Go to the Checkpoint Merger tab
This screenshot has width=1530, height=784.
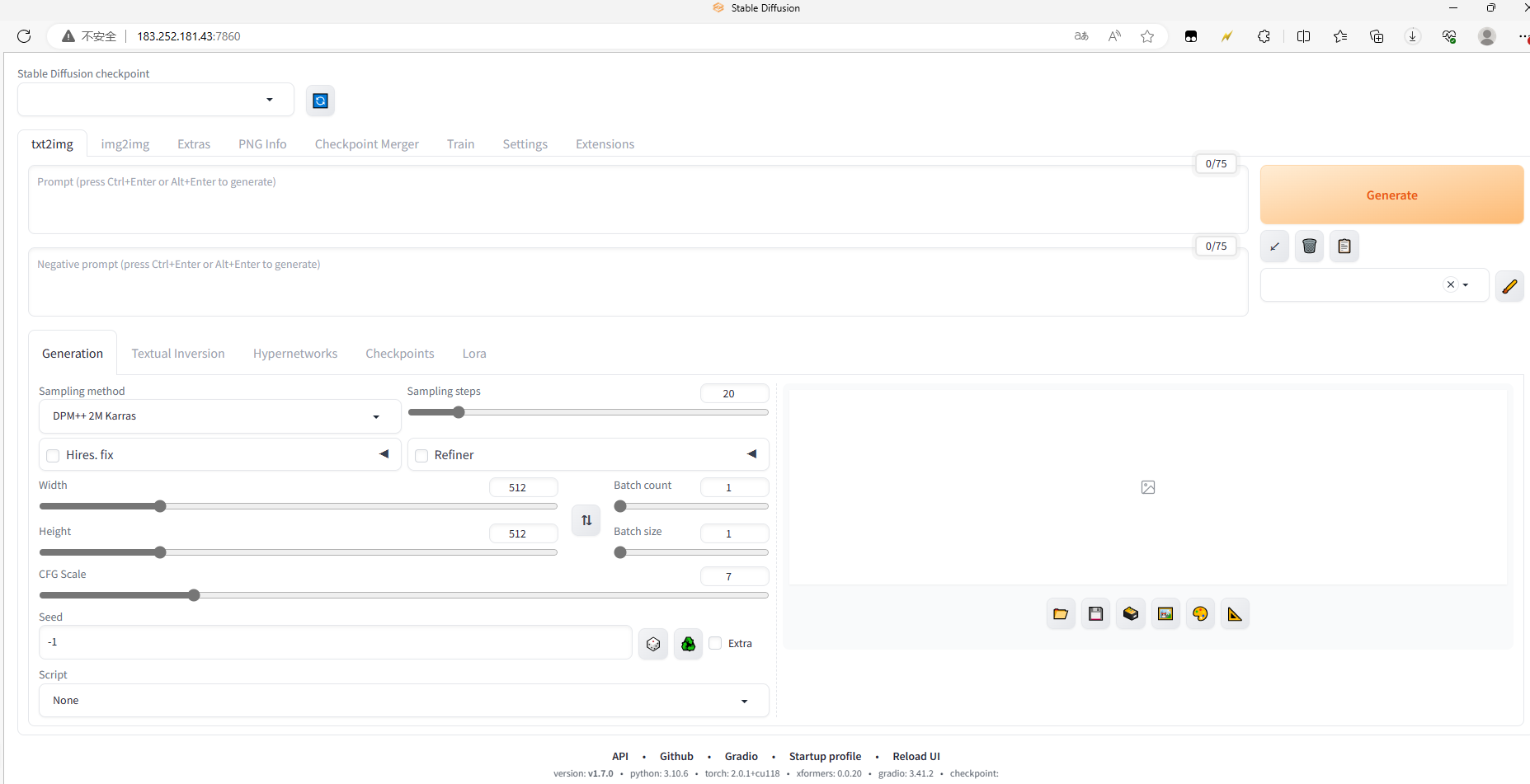point(367,144)
